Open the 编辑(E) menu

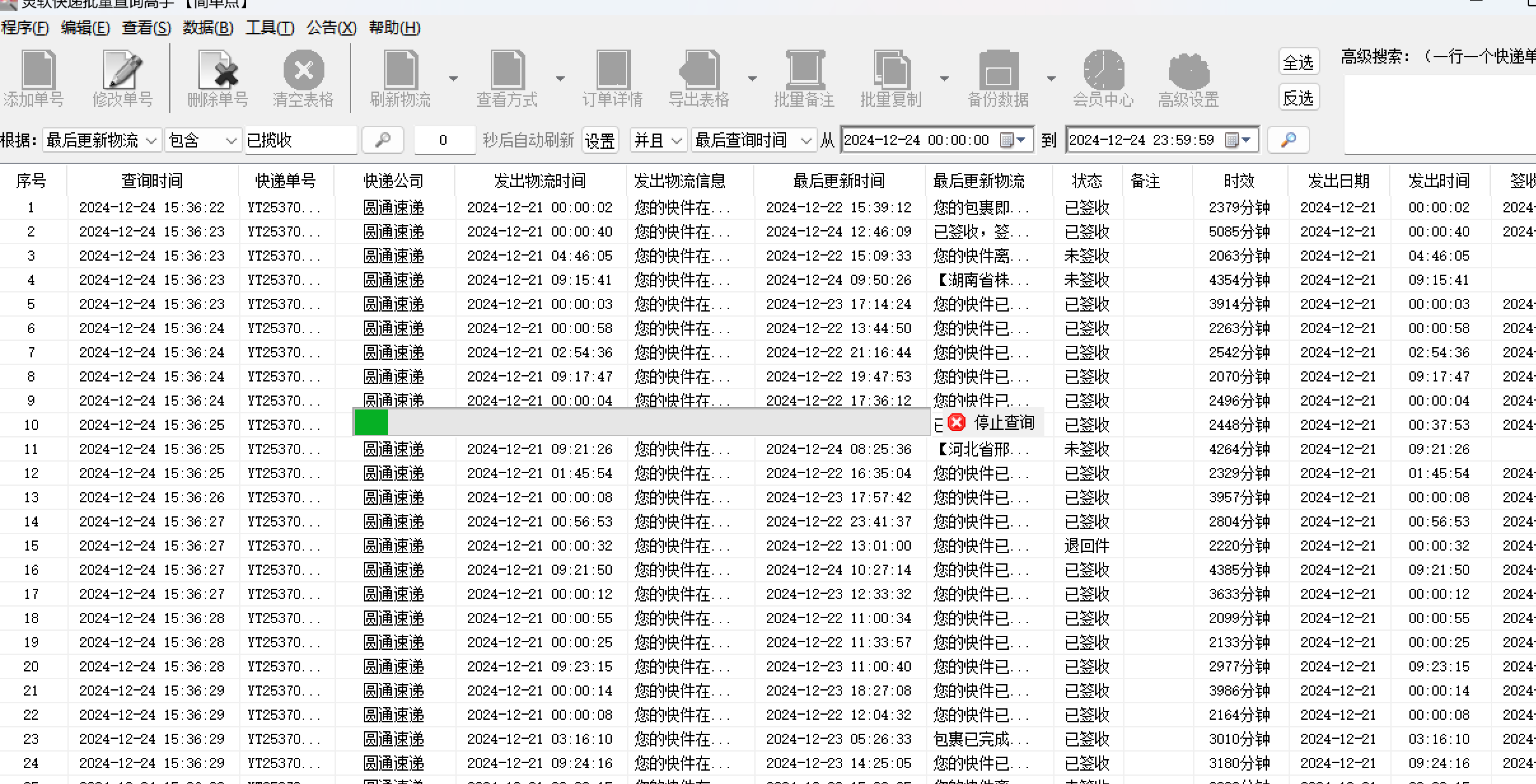click(x=85, y=28)
